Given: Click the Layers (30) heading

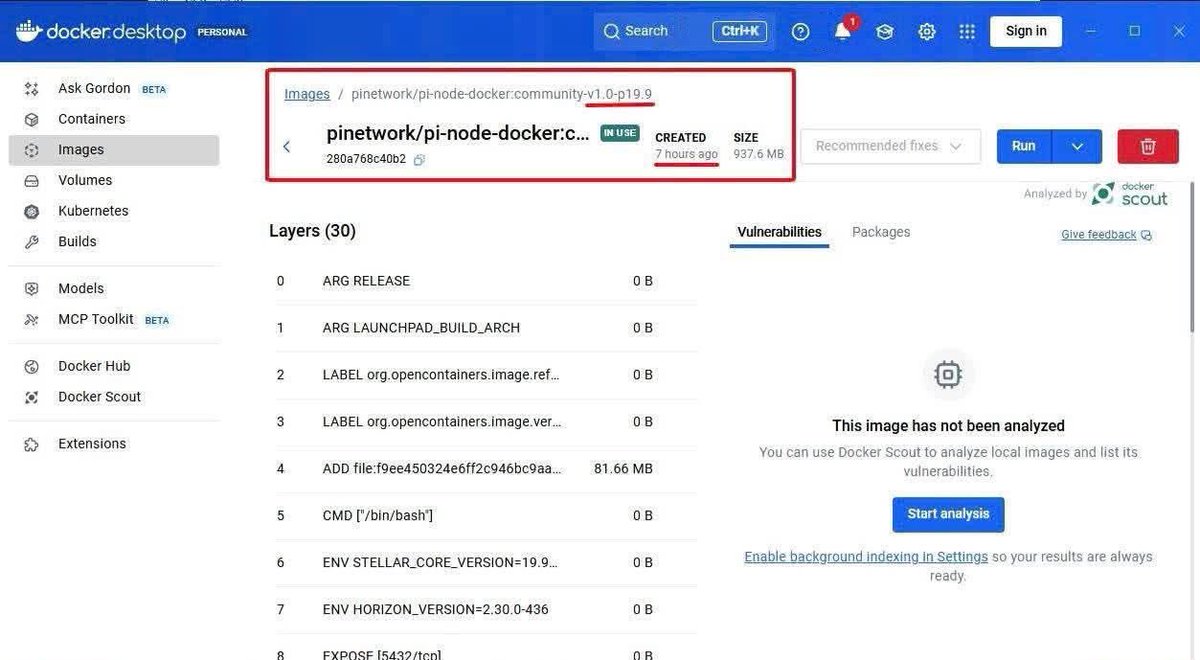Looking at the screenshot, I should click(x=312, y=231).
